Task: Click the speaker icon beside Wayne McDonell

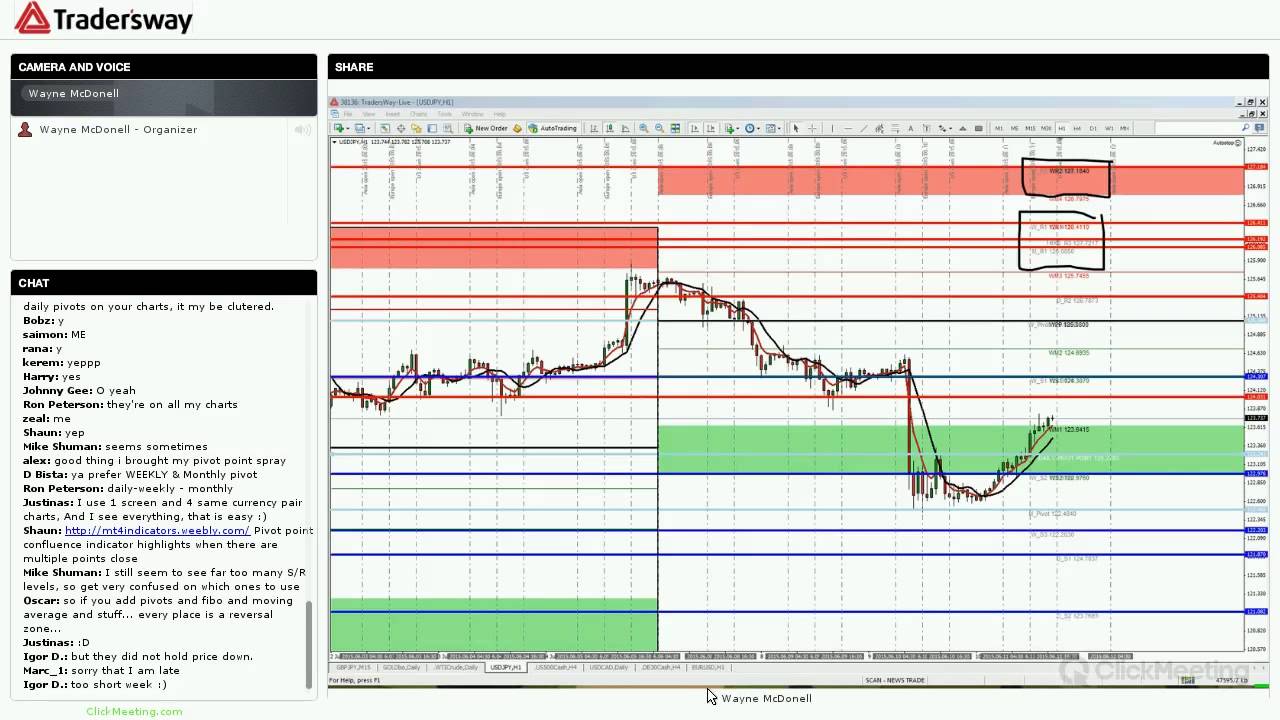Action: pos(302,130)
